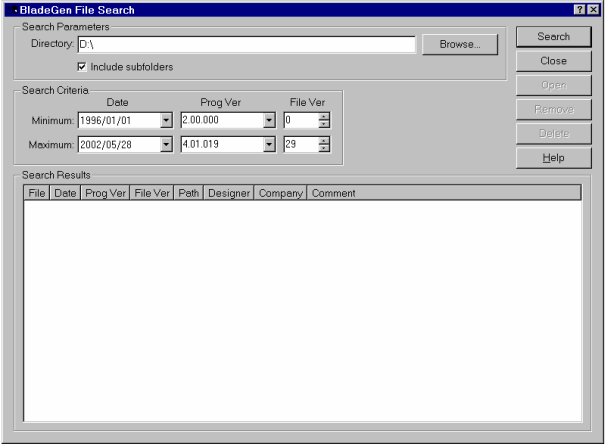Open the Maximum Date dropdown
Viewport: 605px width, 444px height.
point(166,144)
